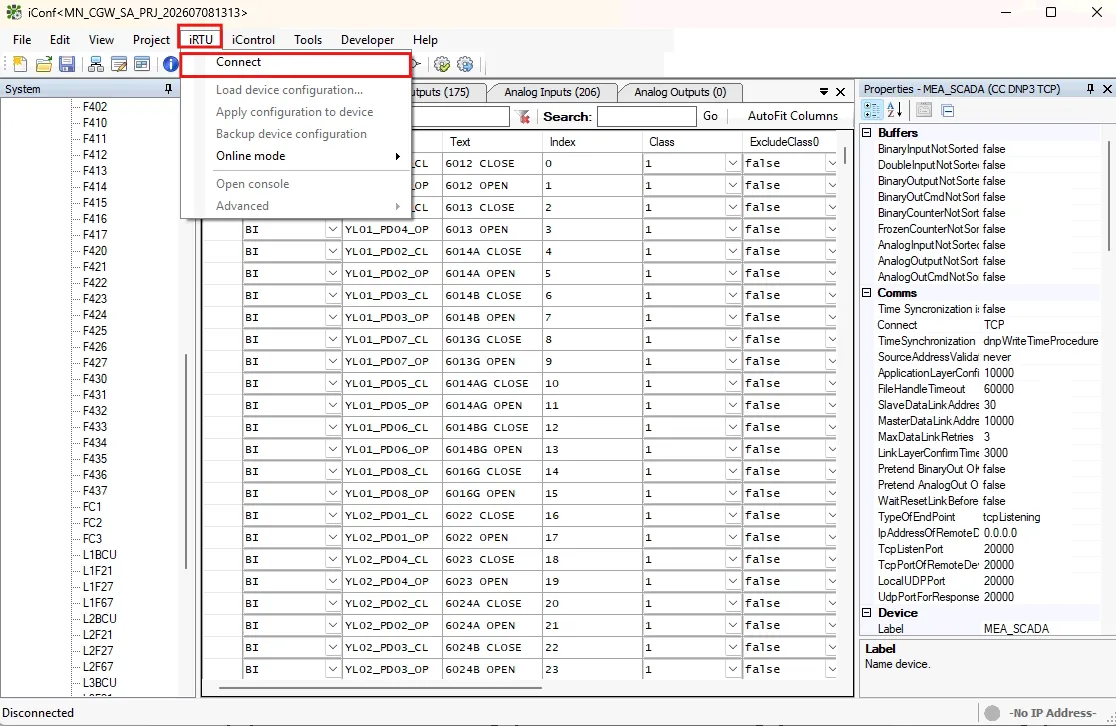Screen dimensions: 1116x726
Task: Click the gear with blue arrow icon
Action: pyautogui.click(x=465, y=65)
